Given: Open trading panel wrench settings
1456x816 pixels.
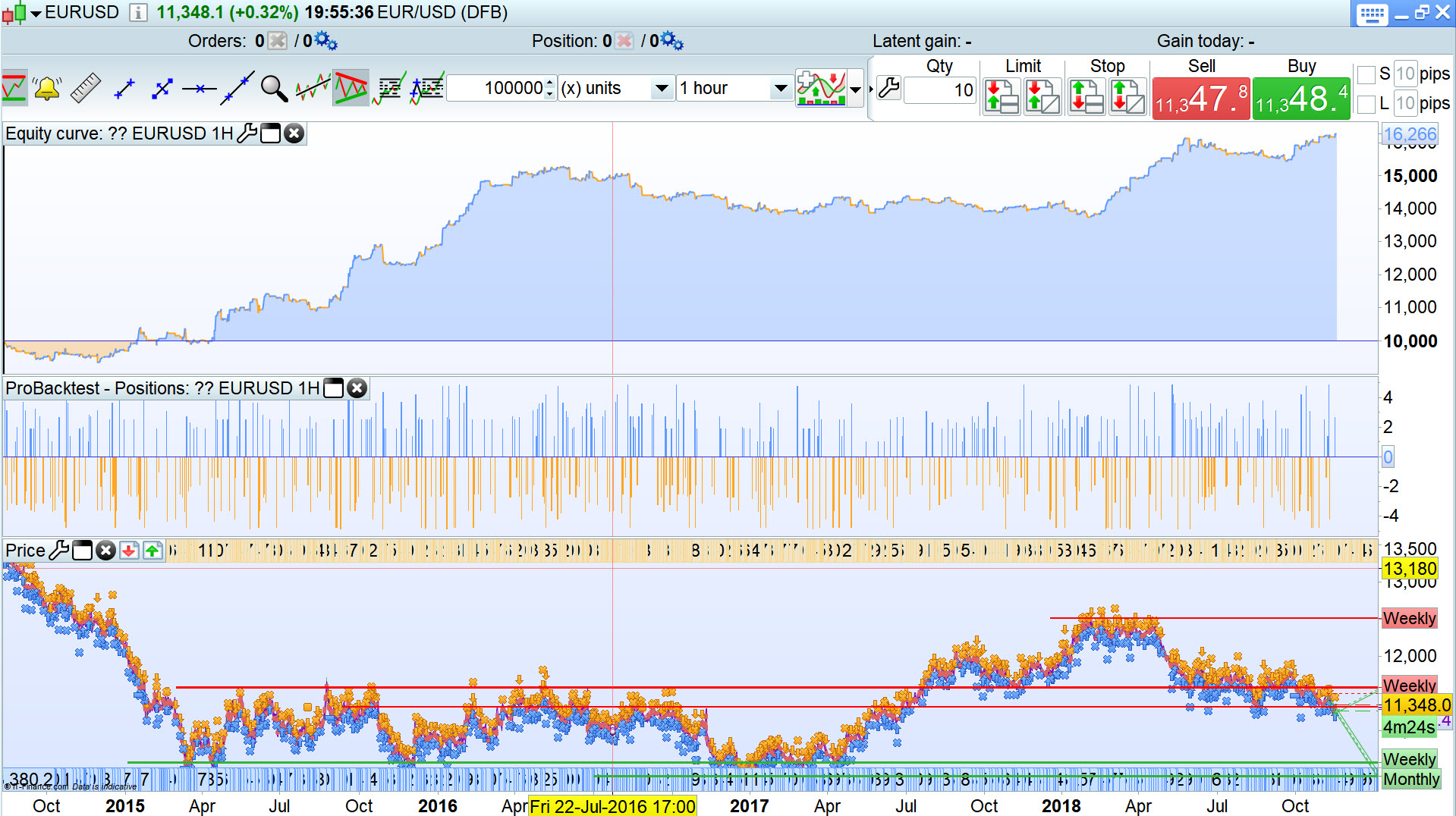Looking at the screenshot, I should click(x=889, y=88).
